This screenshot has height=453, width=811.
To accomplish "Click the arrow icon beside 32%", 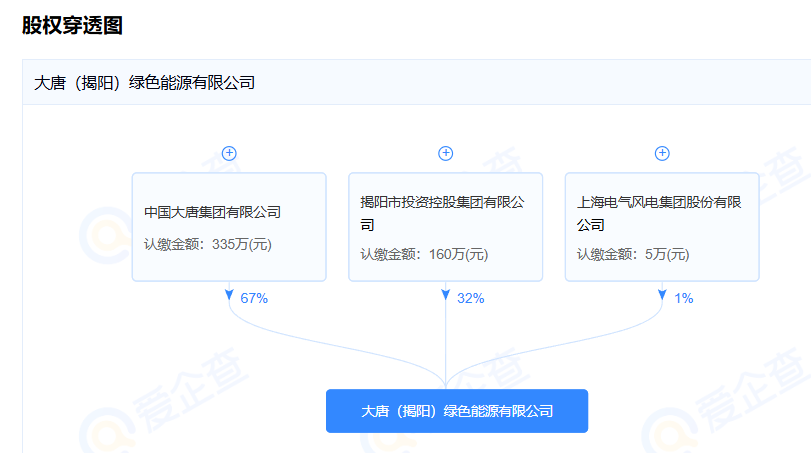I will [446, 296].
